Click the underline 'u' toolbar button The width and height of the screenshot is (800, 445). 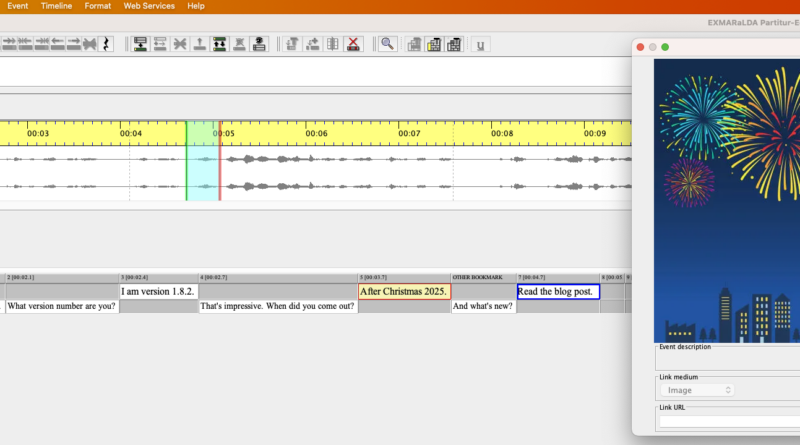tap(480, 44)
